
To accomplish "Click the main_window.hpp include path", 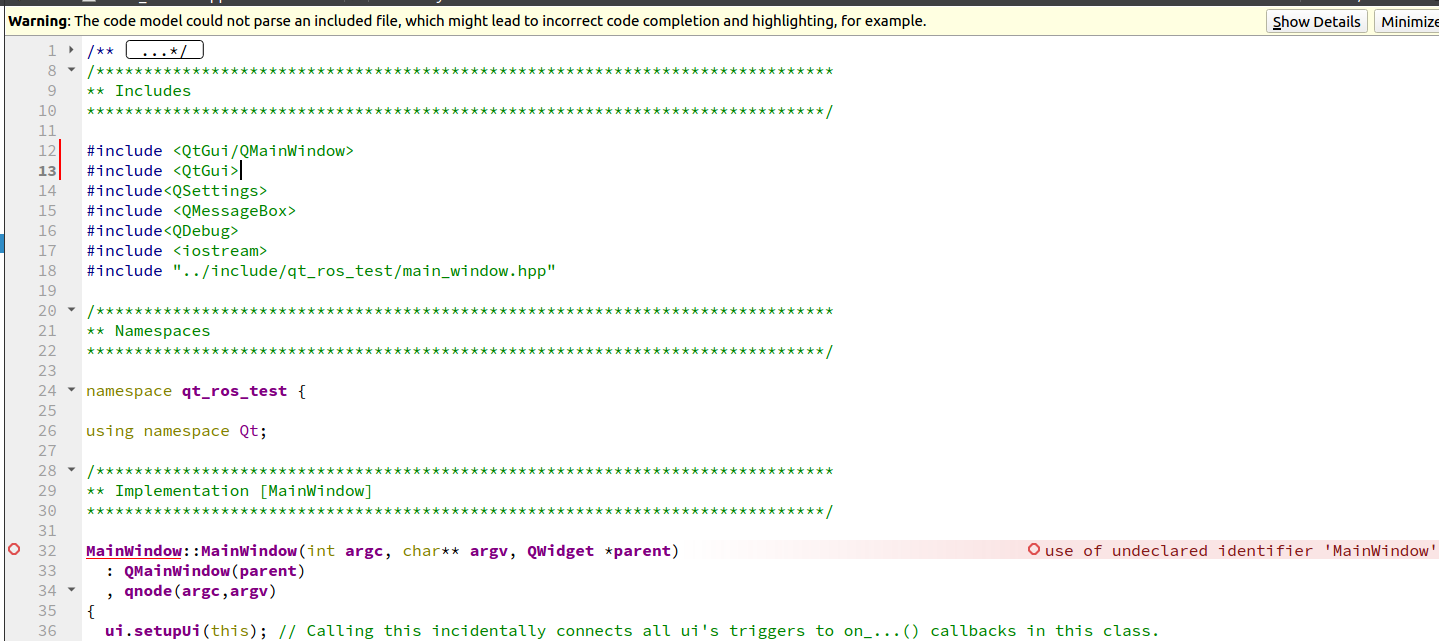I will tap(364, 271).
